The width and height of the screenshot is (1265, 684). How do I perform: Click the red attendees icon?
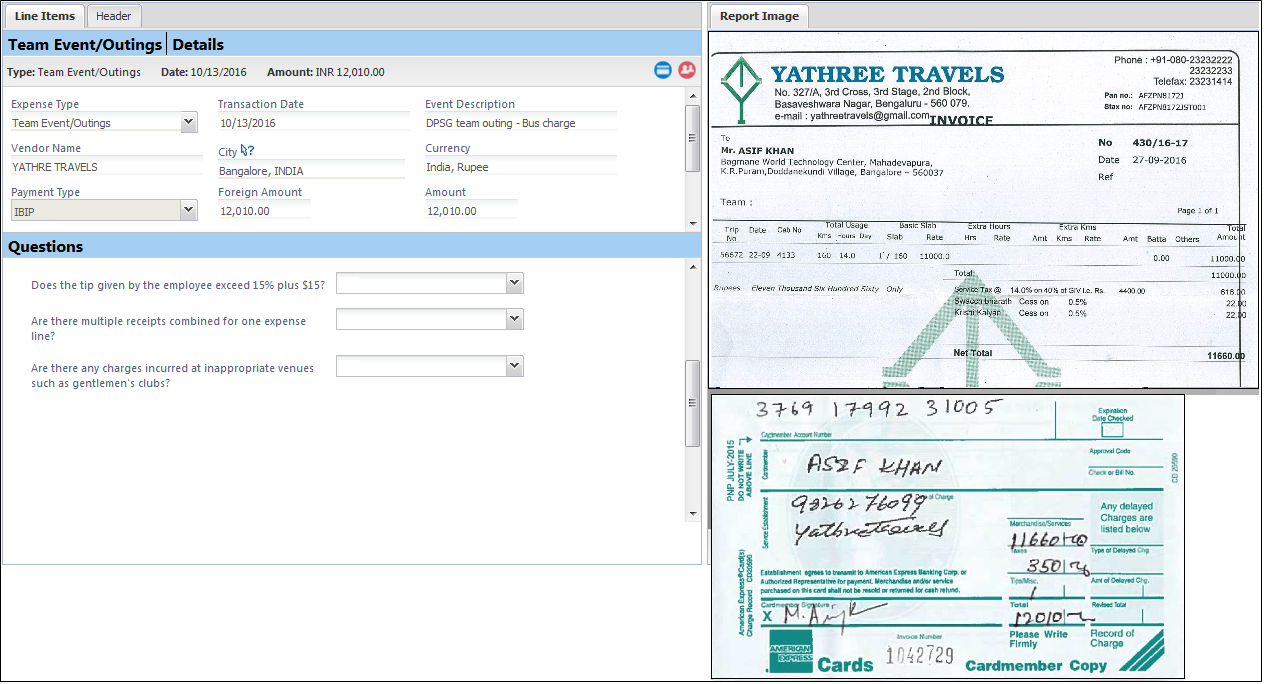tap(686, 70)
